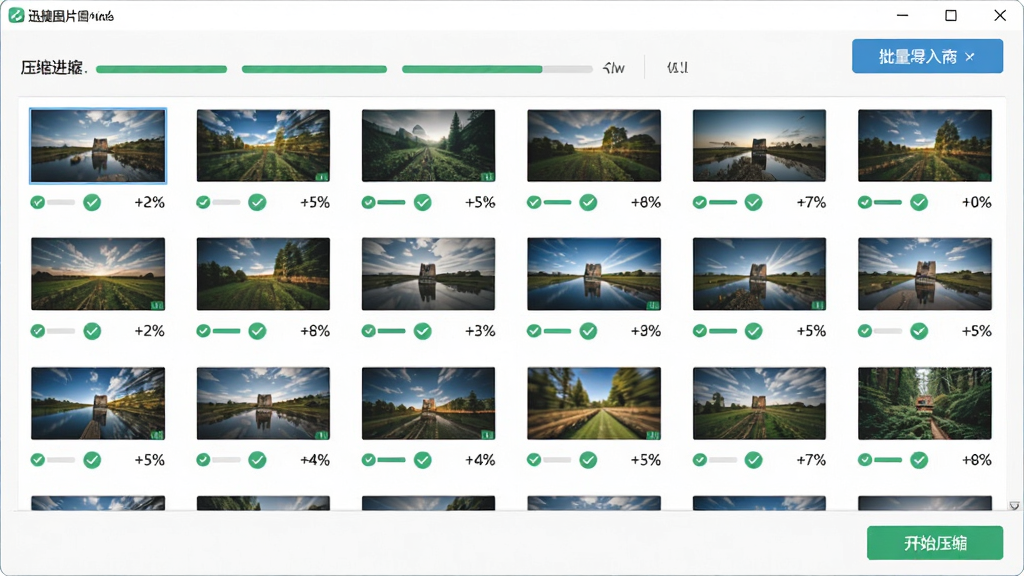Click green badge on top row's second thumbnail
This screenshot has width=1024, height=576.
coord(321,176)
